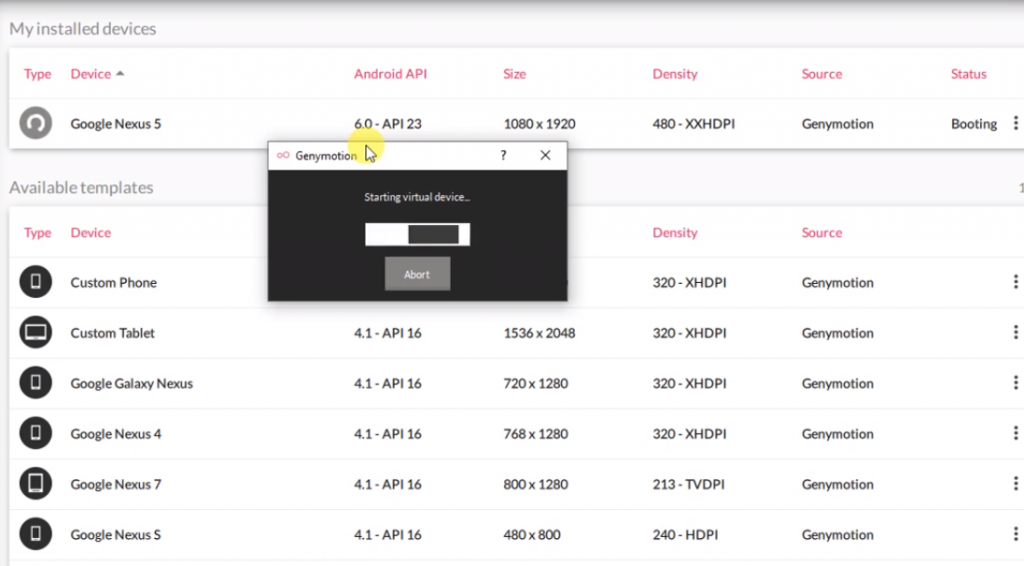Sort available templates by Density column

[x=675, y=232]
